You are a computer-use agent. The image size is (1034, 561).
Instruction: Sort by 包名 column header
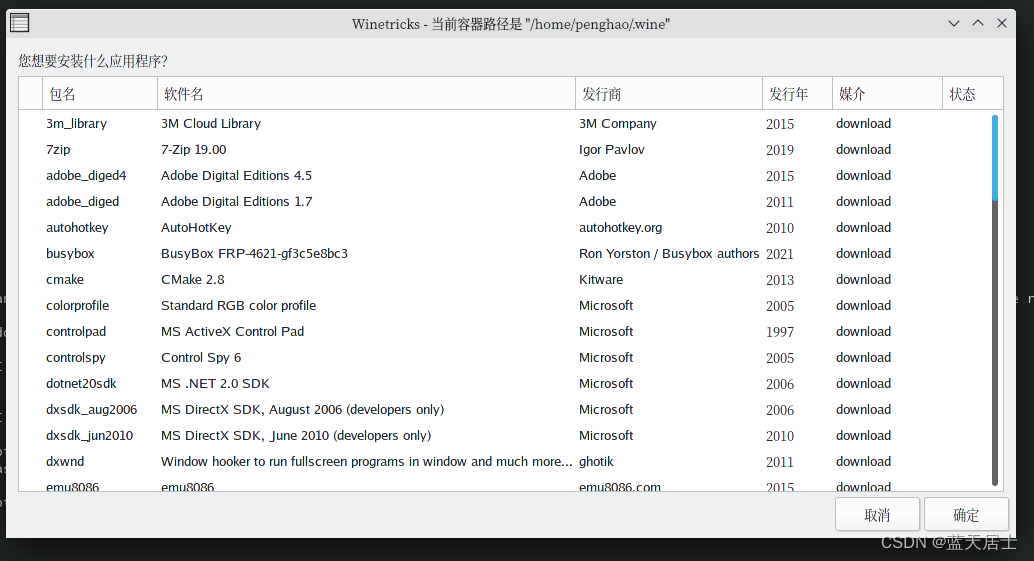click(x=100, y=94)
